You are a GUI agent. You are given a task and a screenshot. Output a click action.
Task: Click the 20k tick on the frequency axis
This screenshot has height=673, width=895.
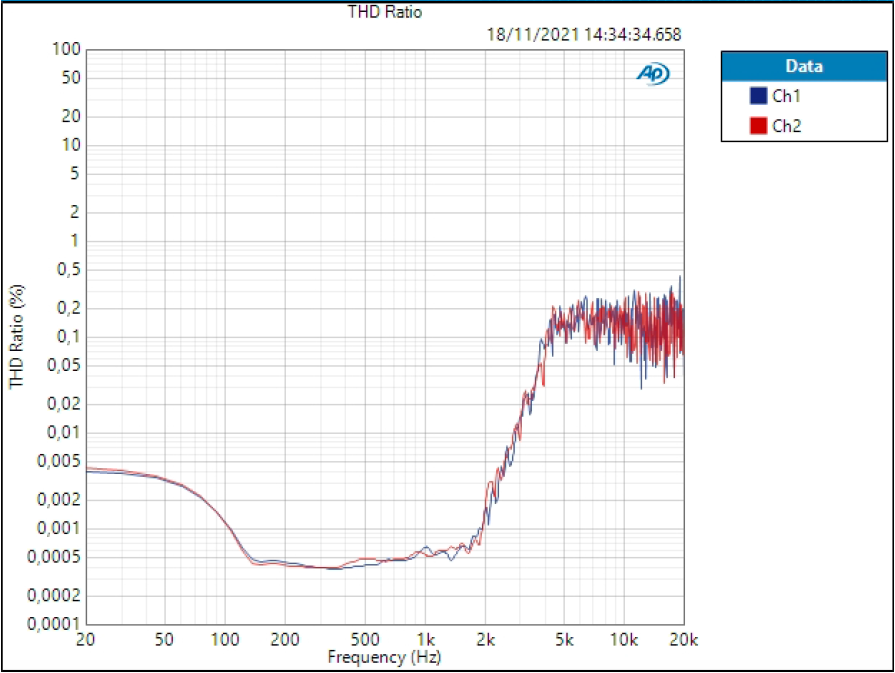click(x=684, y=639)
